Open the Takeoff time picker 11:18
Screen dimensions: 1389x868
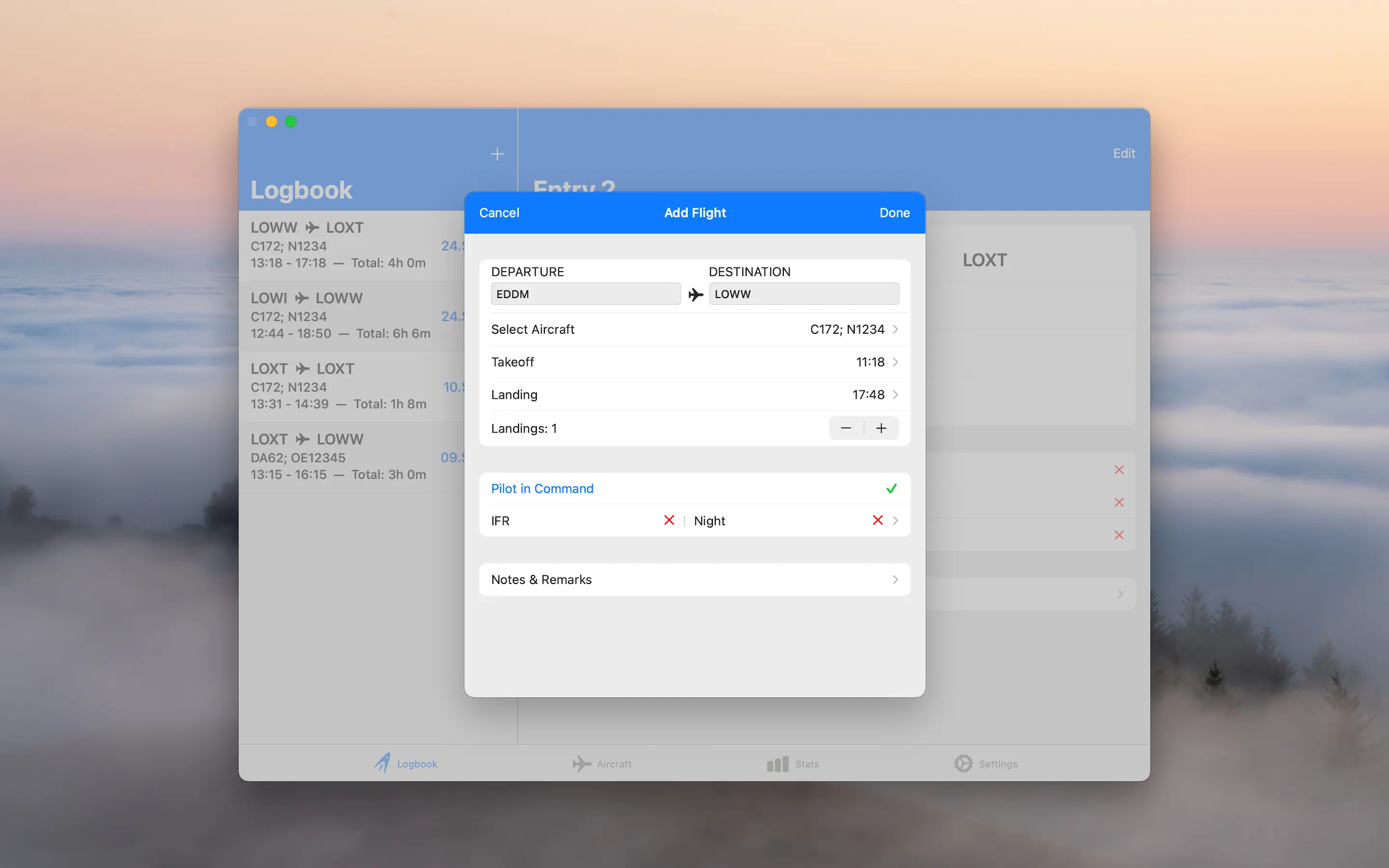click(x=870, y=362)
